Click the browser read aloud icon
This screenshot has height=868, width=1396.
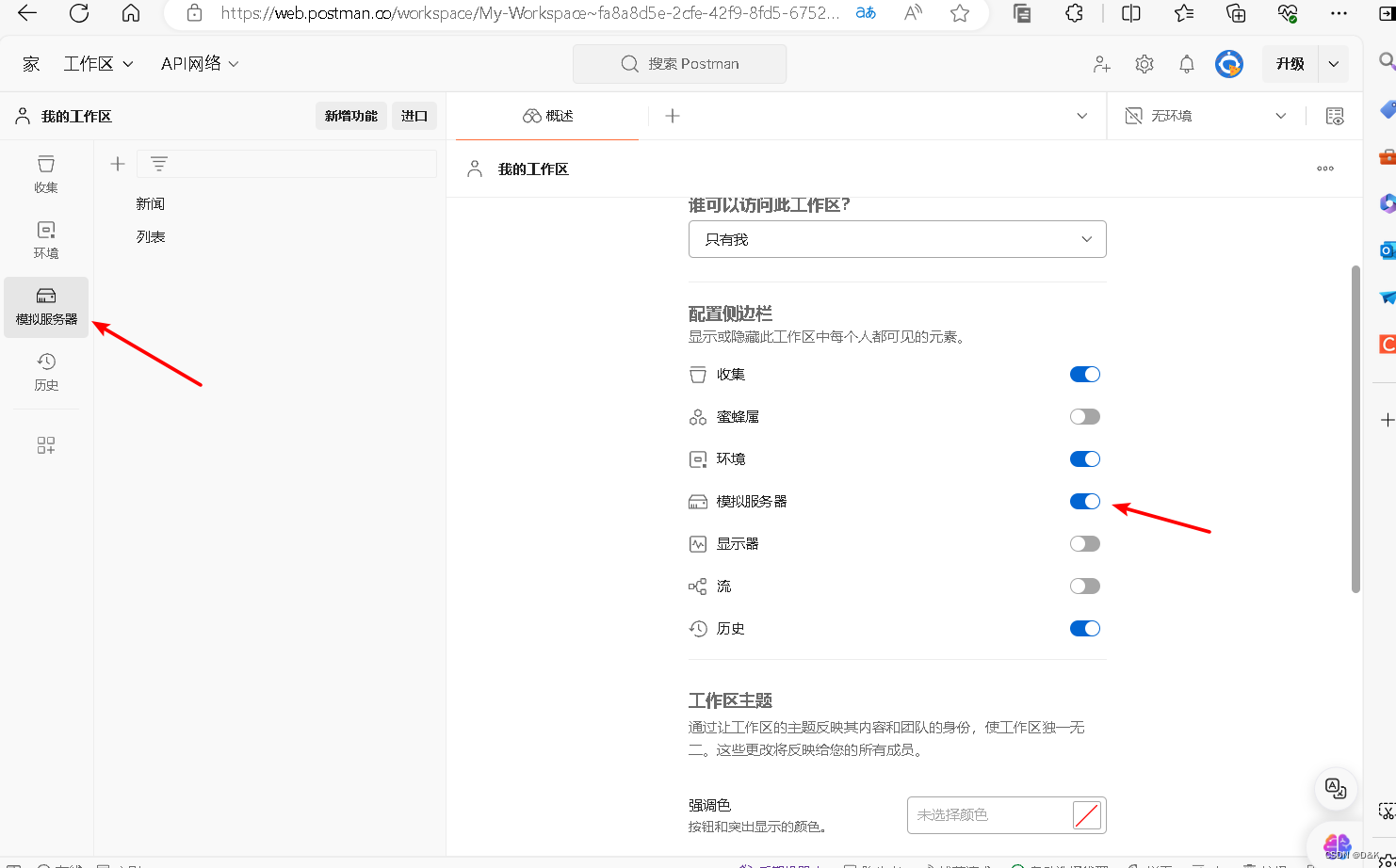(913, 13)
